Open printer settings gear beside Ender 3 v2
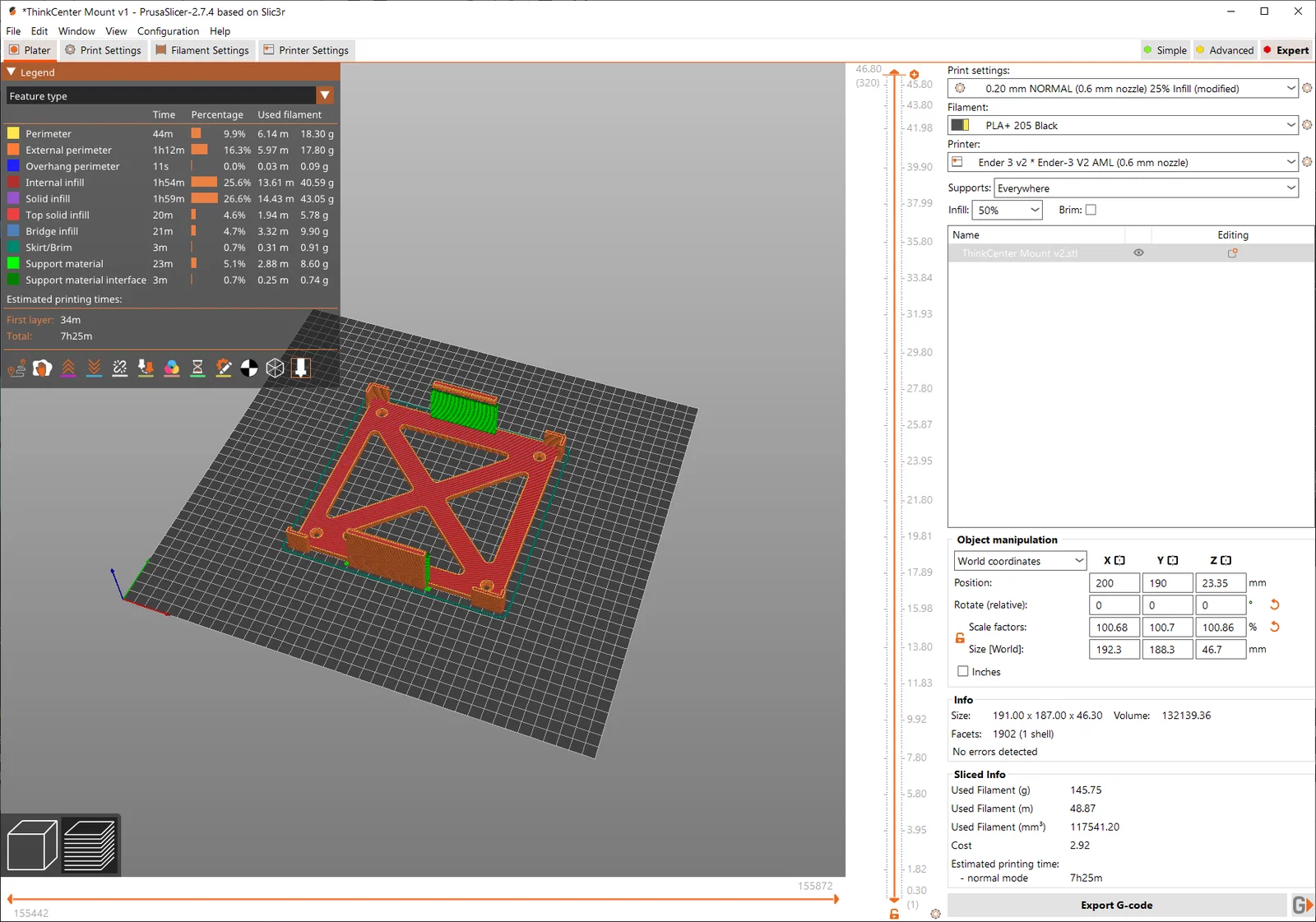The height and width of the screenshot is (922, 1316). (x=1307, y=162)
